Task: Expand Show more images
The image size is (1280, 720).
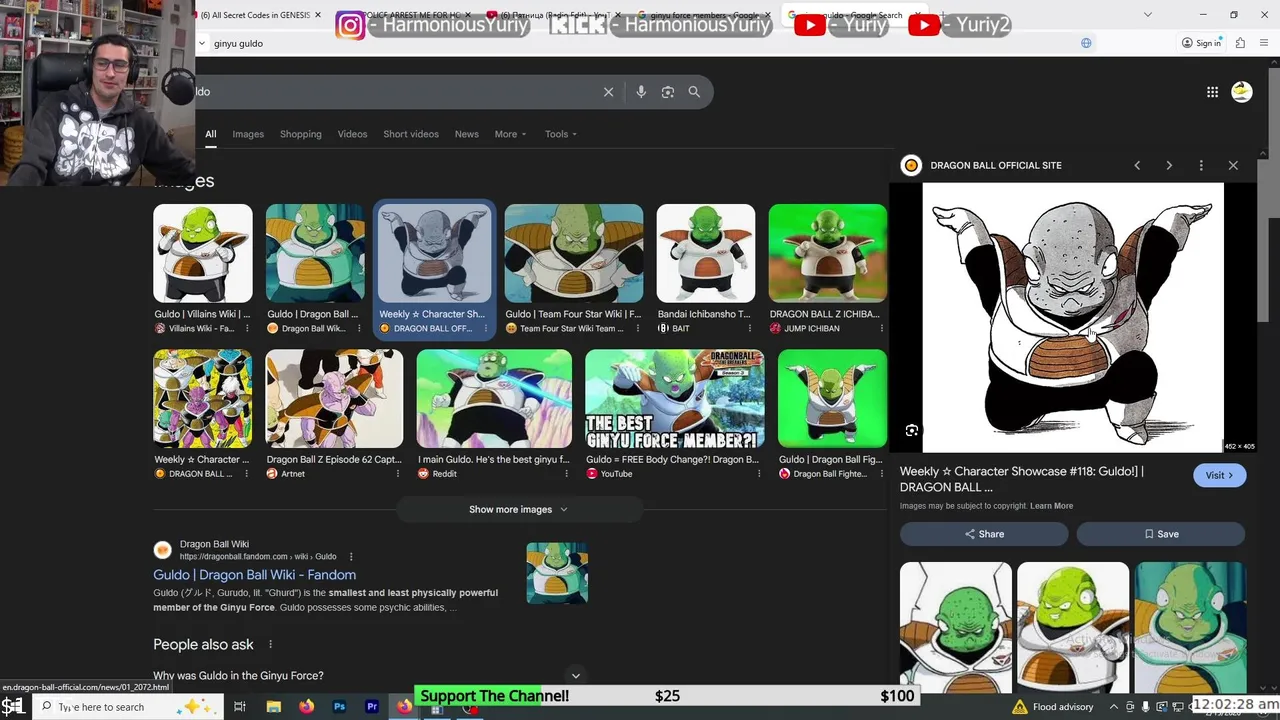Action: (518, 509)
